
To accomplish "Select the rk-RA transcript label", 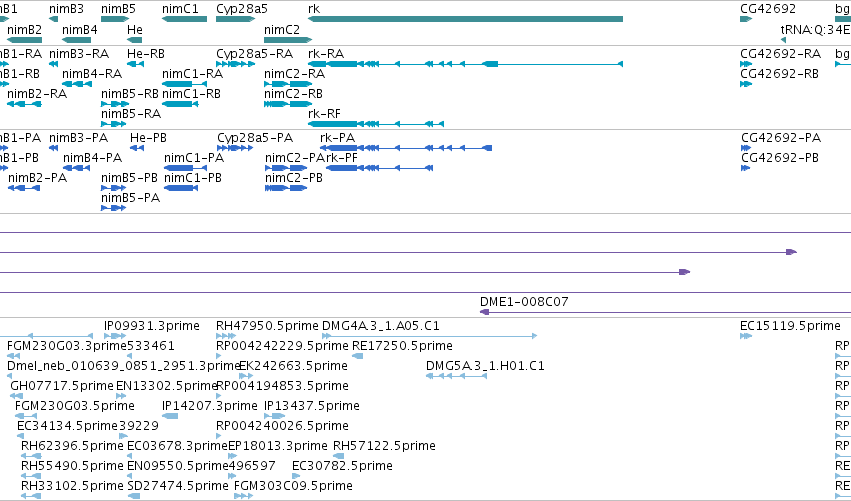I will 326,54.
